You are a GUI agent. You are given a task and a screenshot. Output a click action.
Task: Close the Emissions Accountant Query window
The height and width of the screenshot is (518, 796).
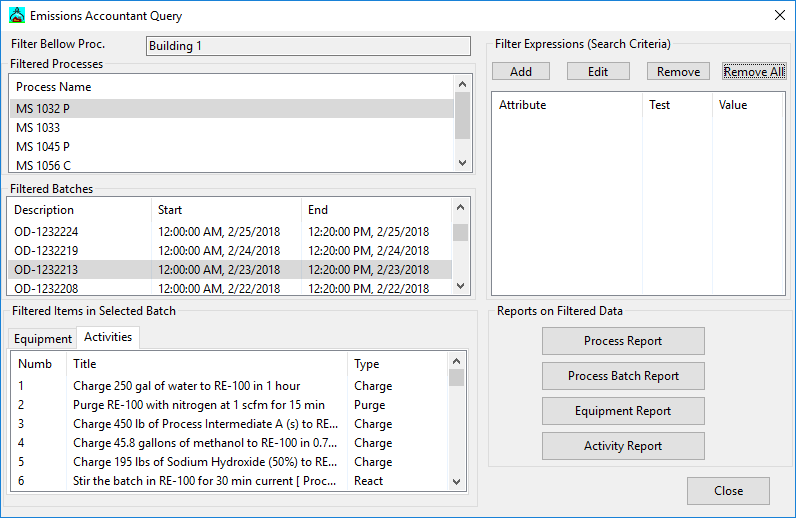pos(779,16)
